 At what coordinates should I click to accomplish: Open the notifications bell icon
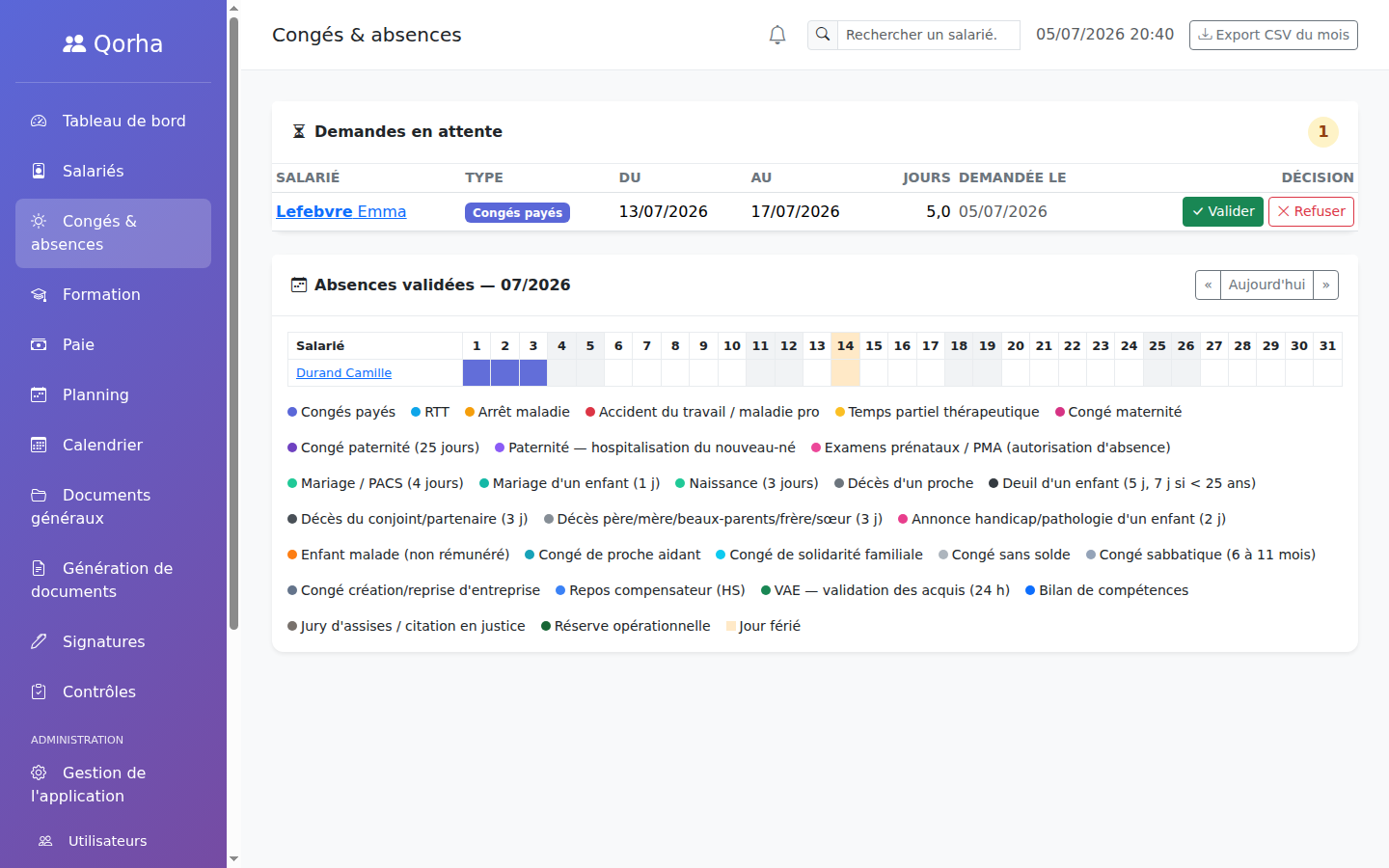(777, 35)
